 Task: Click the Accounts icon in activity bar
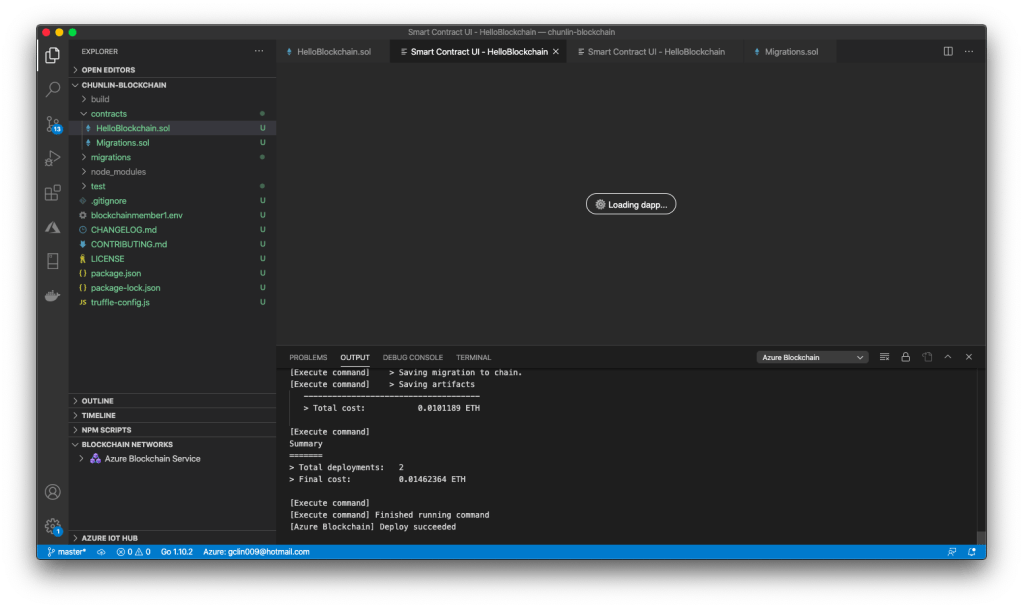[53, 492]
